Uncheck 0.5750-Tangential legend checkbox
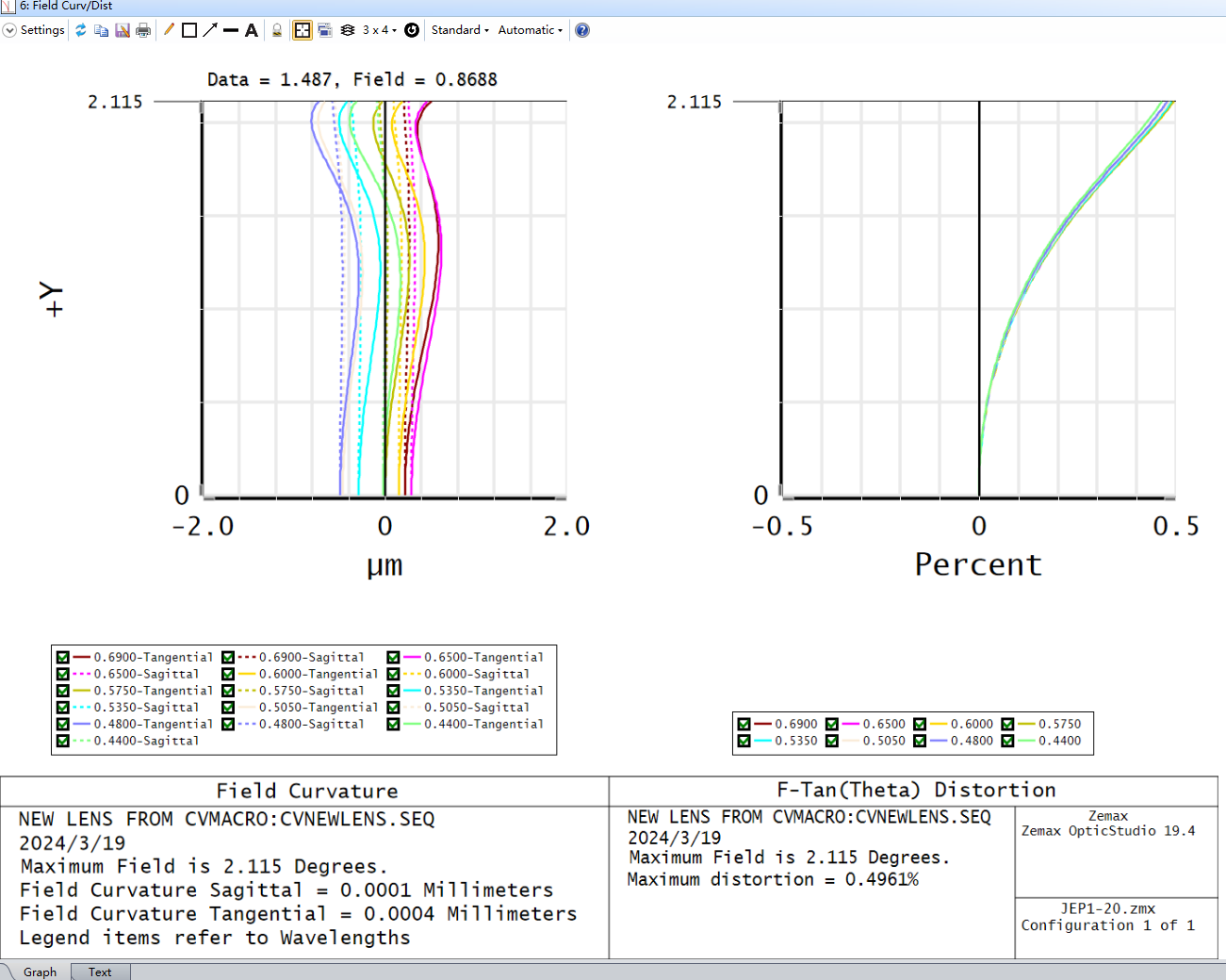 click(x=63, y=691)
